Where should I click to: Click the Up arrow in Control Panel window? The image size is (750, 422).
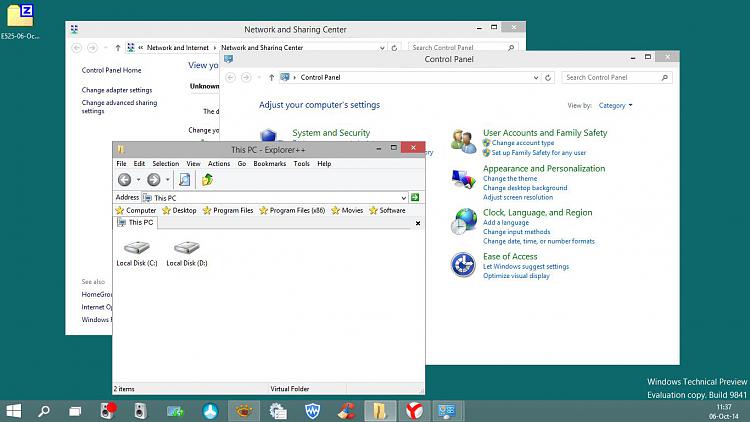[271, 78]
